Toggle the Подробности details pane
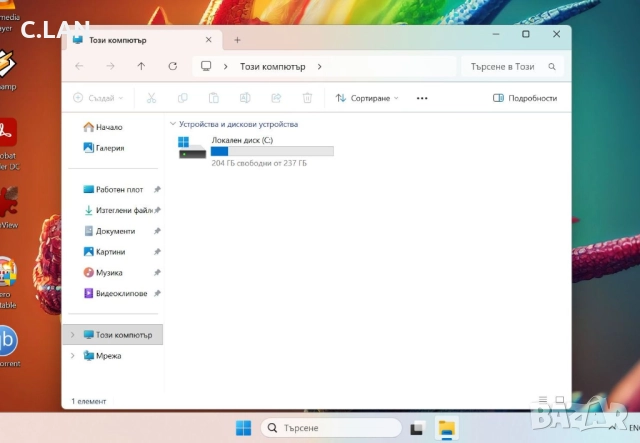 coord(525,98)
